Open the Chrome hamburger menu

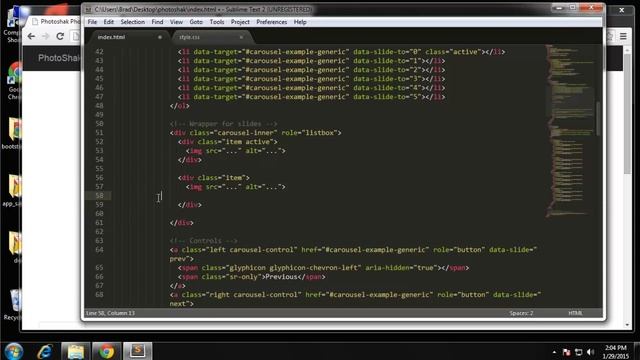(x=623, y=36)
